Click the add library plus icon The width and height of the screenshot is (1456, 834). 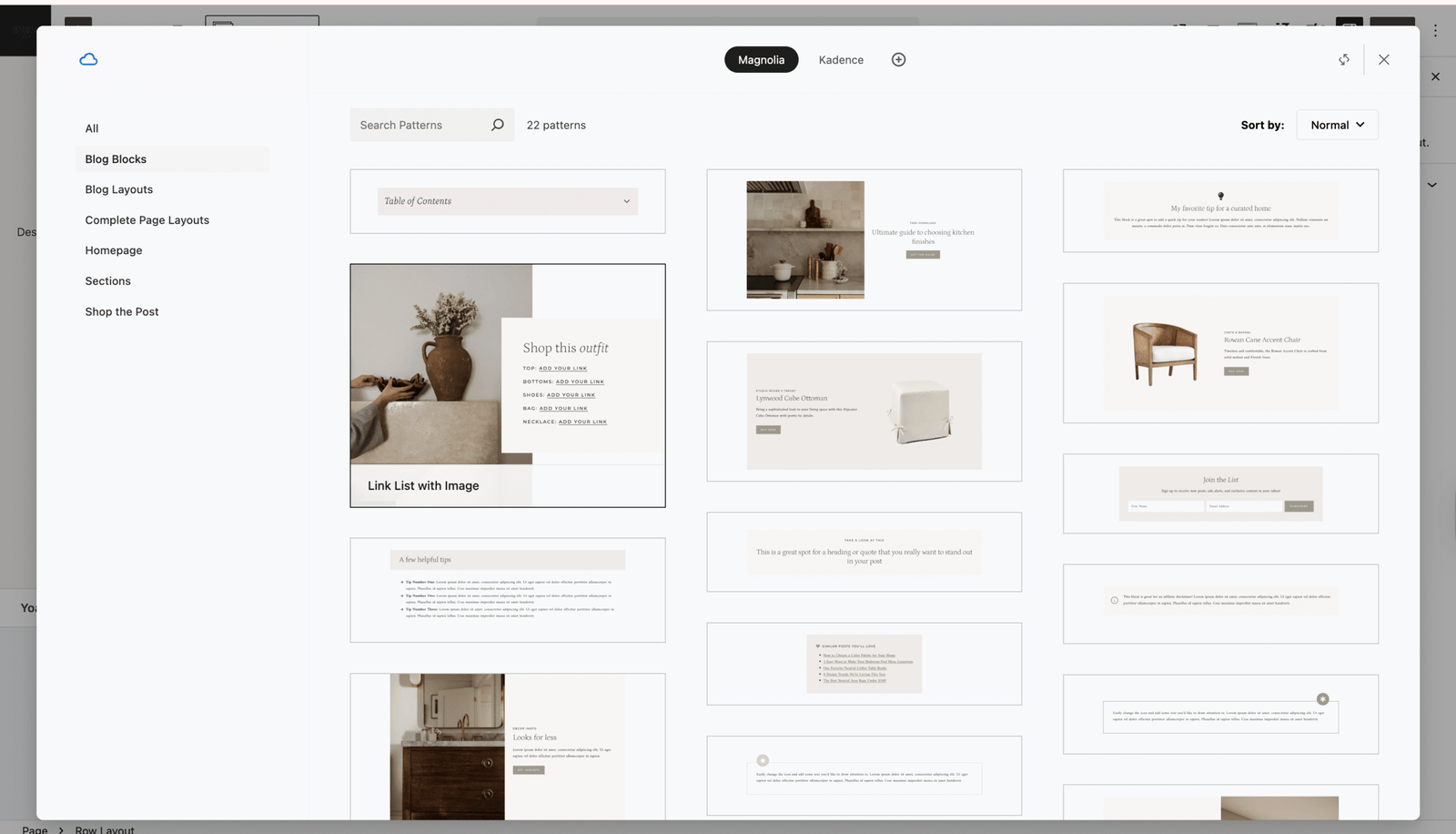[898, 60]
